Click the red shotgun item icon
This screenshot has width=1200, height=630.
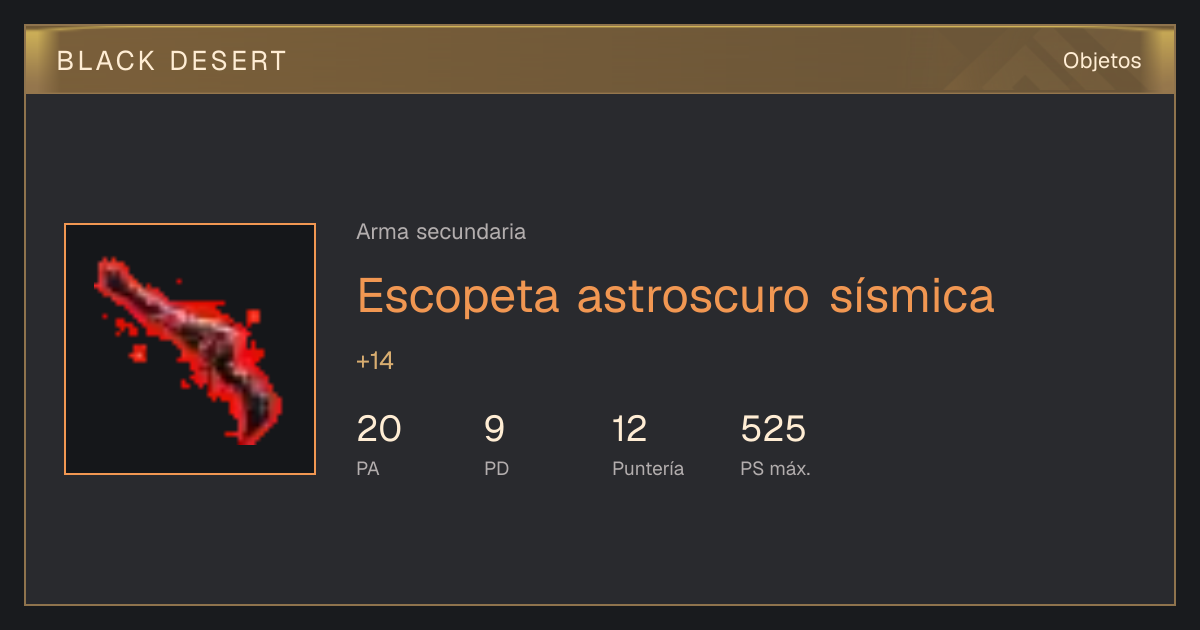(190, 349)
